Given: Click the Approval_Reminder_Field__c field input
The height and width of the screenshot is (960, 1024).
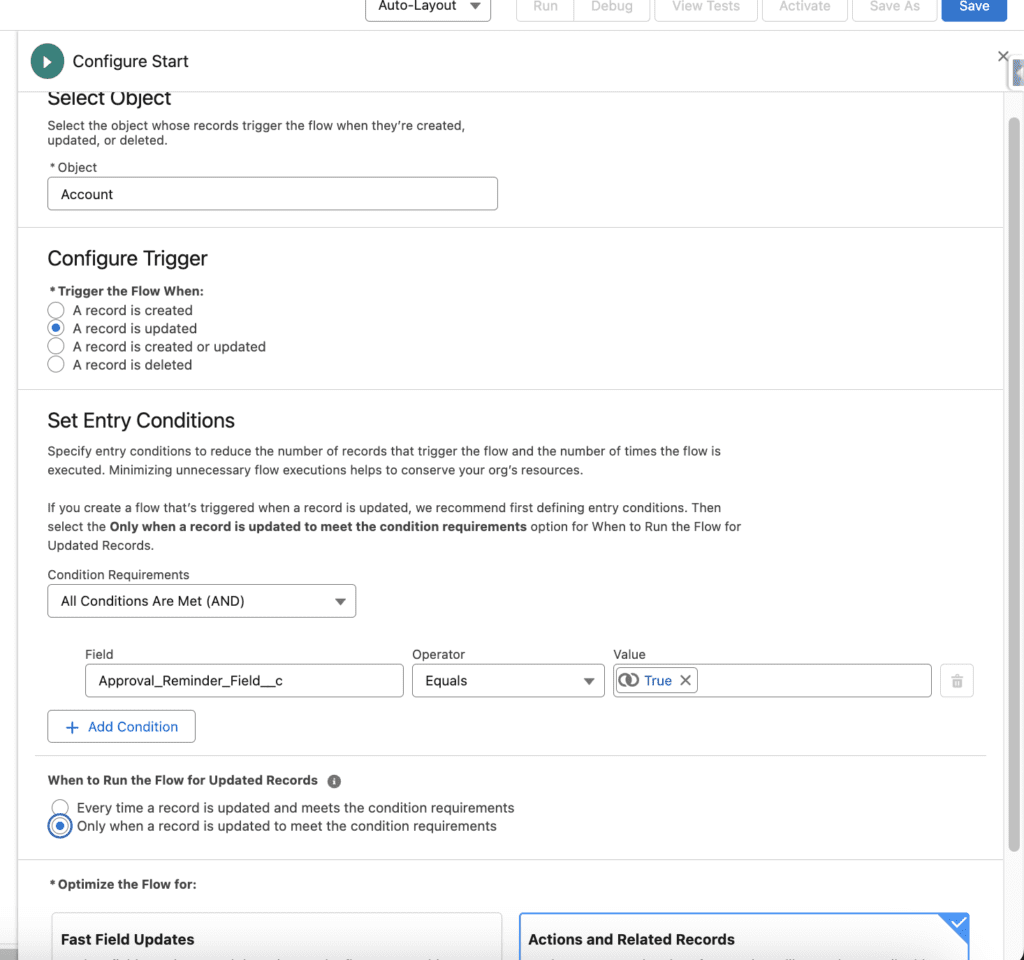Looking at the screenshot, I should click(243, 680).
